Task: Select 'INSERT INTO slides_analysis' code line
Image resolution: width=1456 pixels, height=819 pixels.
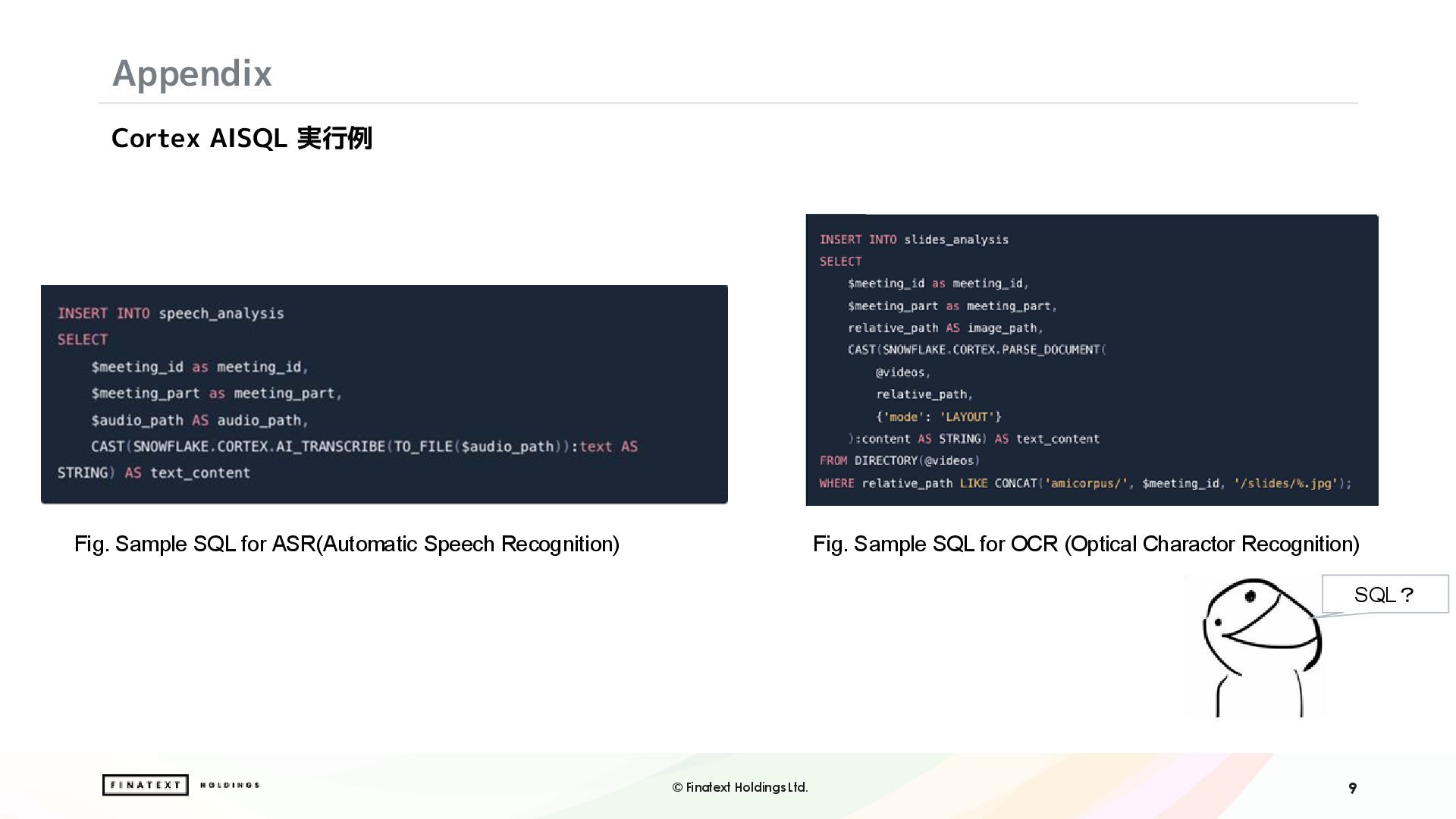Action: pyautogui.click(x=914, y=240)
